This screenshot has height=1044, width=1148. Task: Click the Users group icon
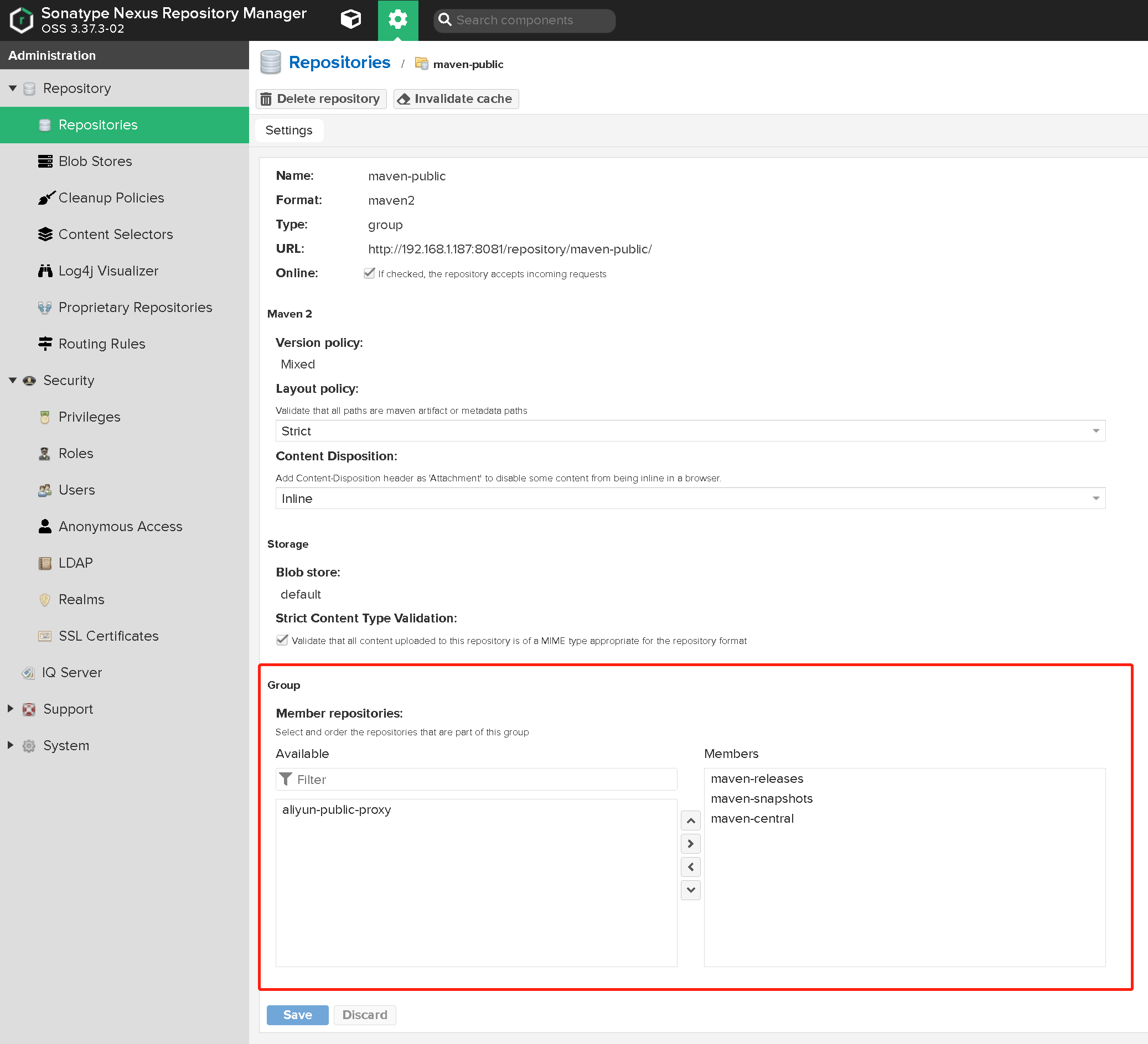(45, 490)
